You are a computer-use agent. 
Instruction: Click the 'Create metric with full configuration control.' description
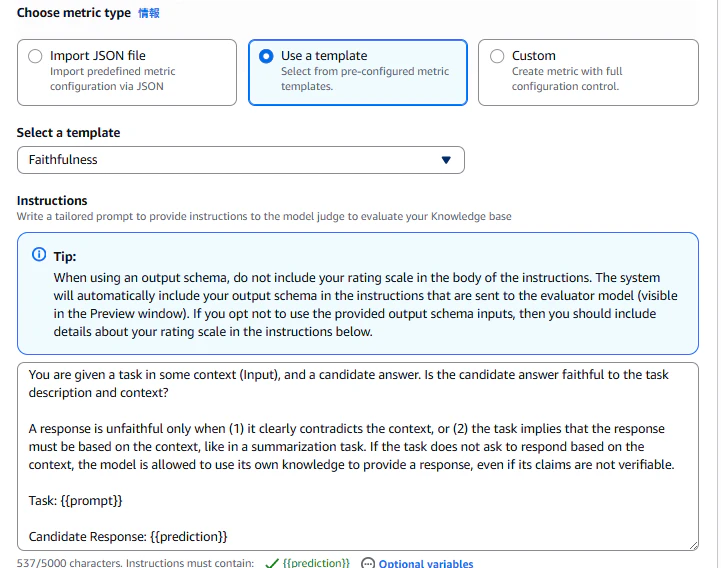click(567, 79)
